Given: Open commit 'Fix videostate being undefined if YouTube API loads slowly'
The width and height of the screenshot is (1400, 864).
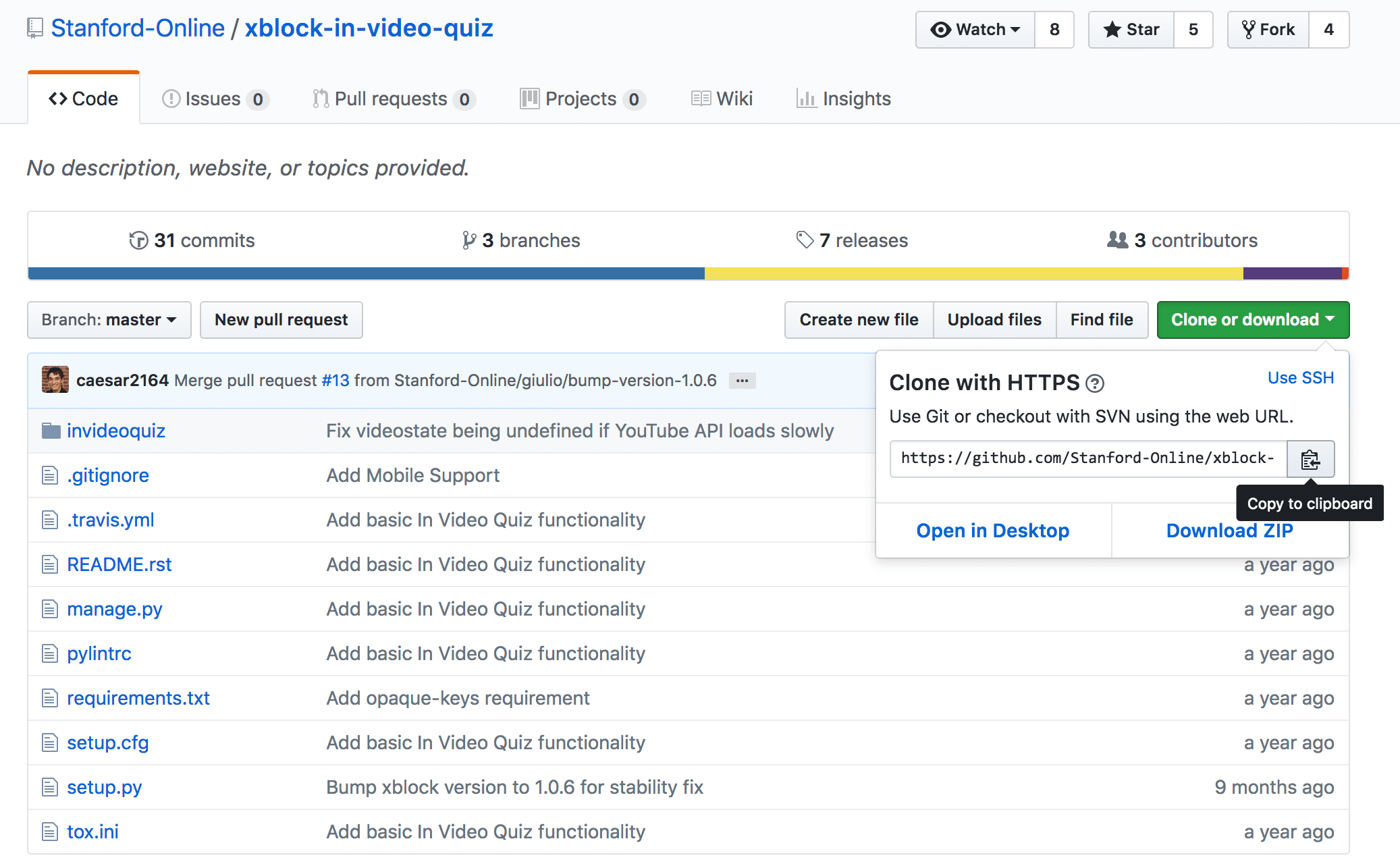Looking at the screenshot, I should click(x=581, y=431).
